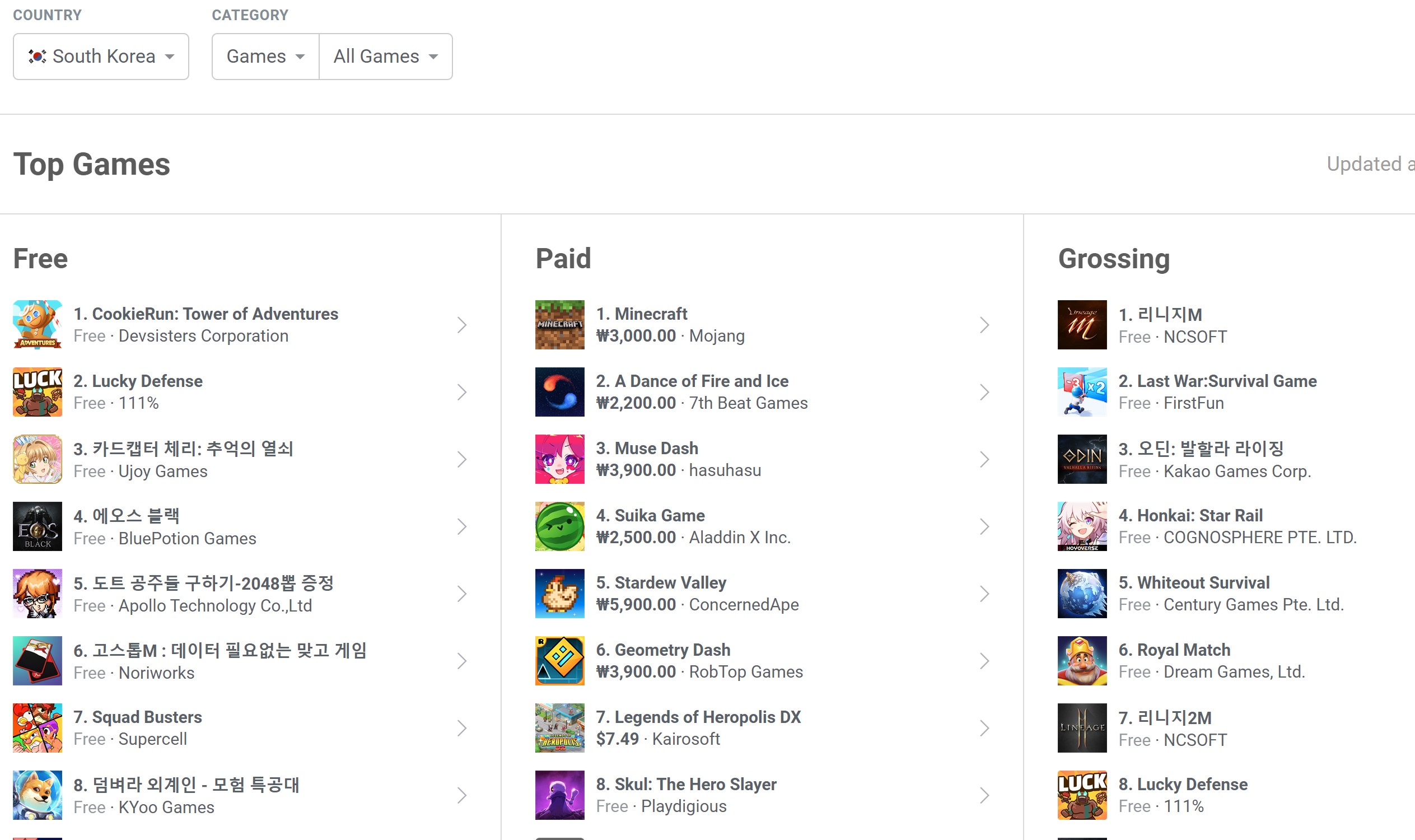Click chevron next to A Dance of Fire and Ice
The width and height of the screenshot is (1415, 840).
tap(984, 392)
